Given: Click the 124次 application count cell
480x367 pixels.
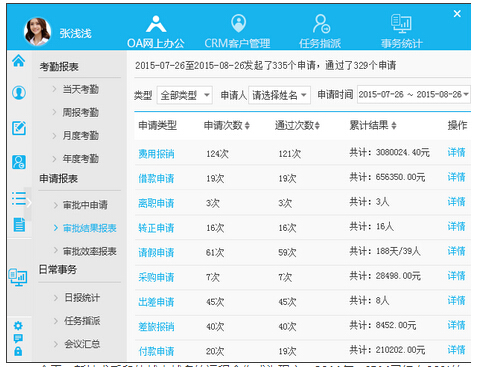Looking at the screenshot, I should point(217,154).
